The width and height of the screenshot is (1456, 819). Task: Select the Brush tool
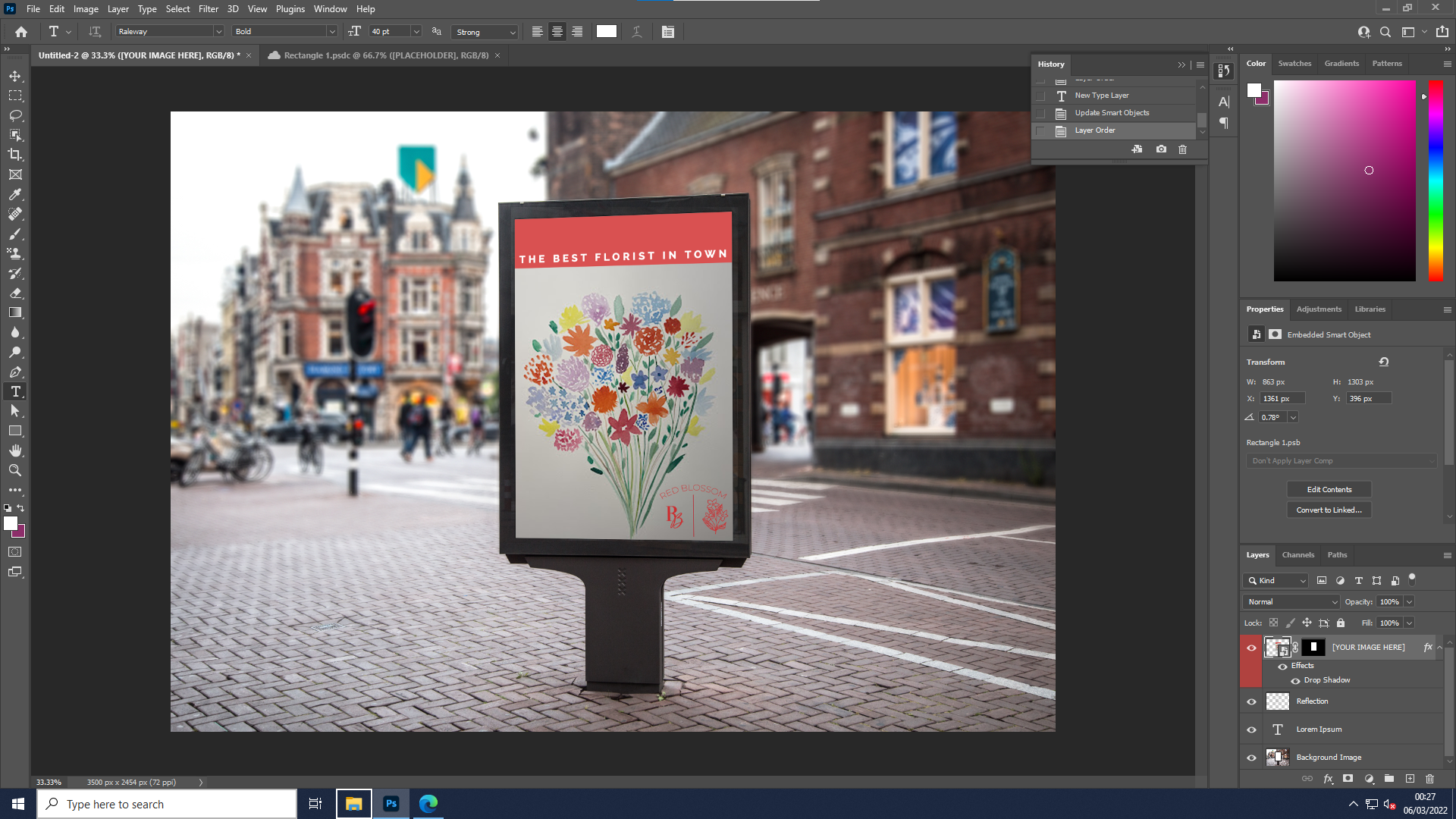tap(15, 234)
